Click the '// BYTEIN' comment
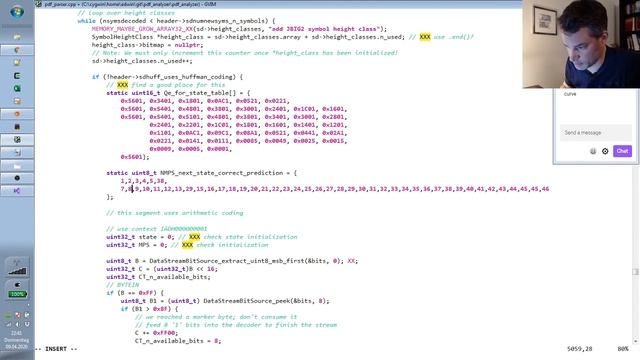The width and height of the screenshot is (640, 360). (x=122, y=285)
